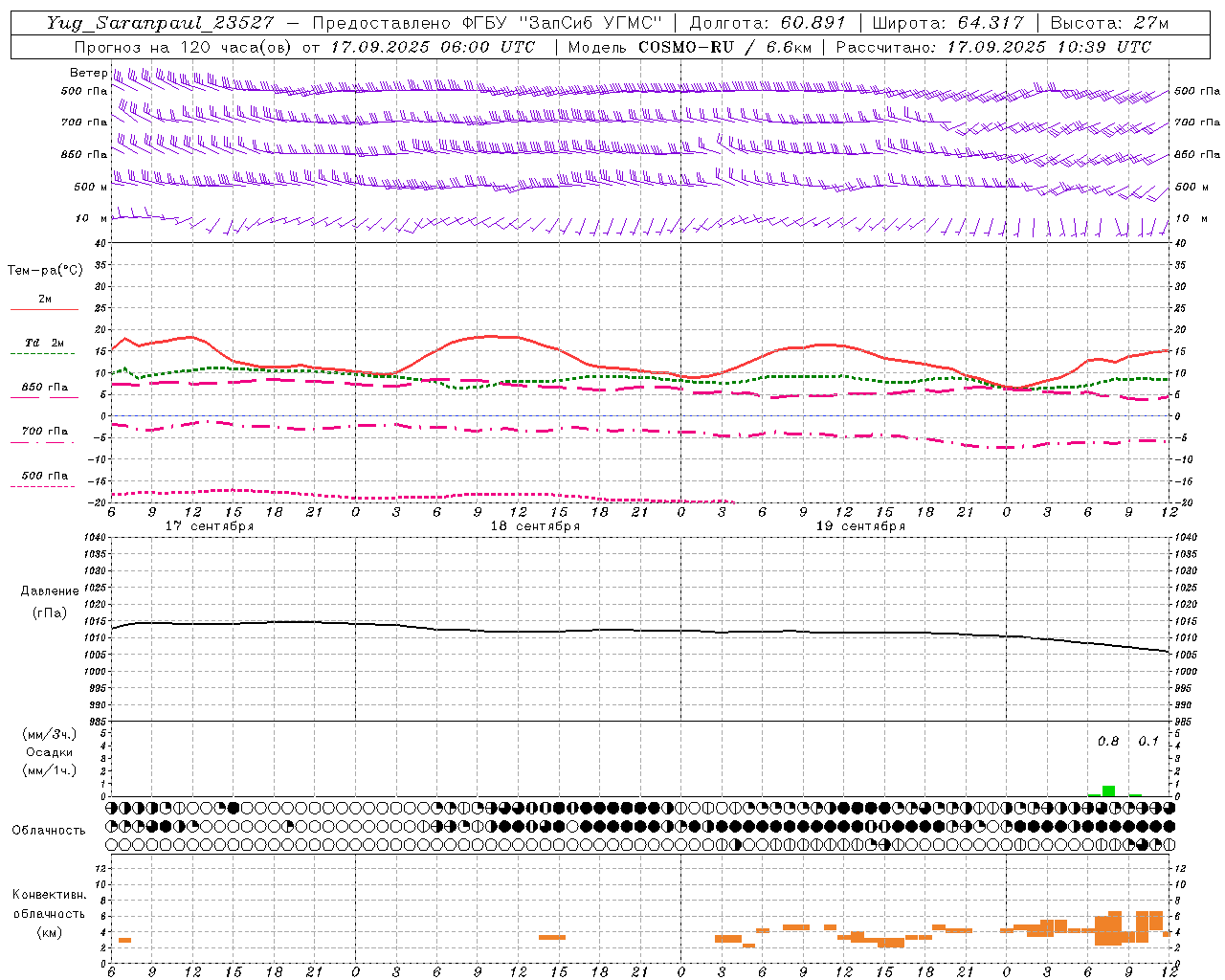
Task: Click the Широта: 64.317 field
Action: 948,23
